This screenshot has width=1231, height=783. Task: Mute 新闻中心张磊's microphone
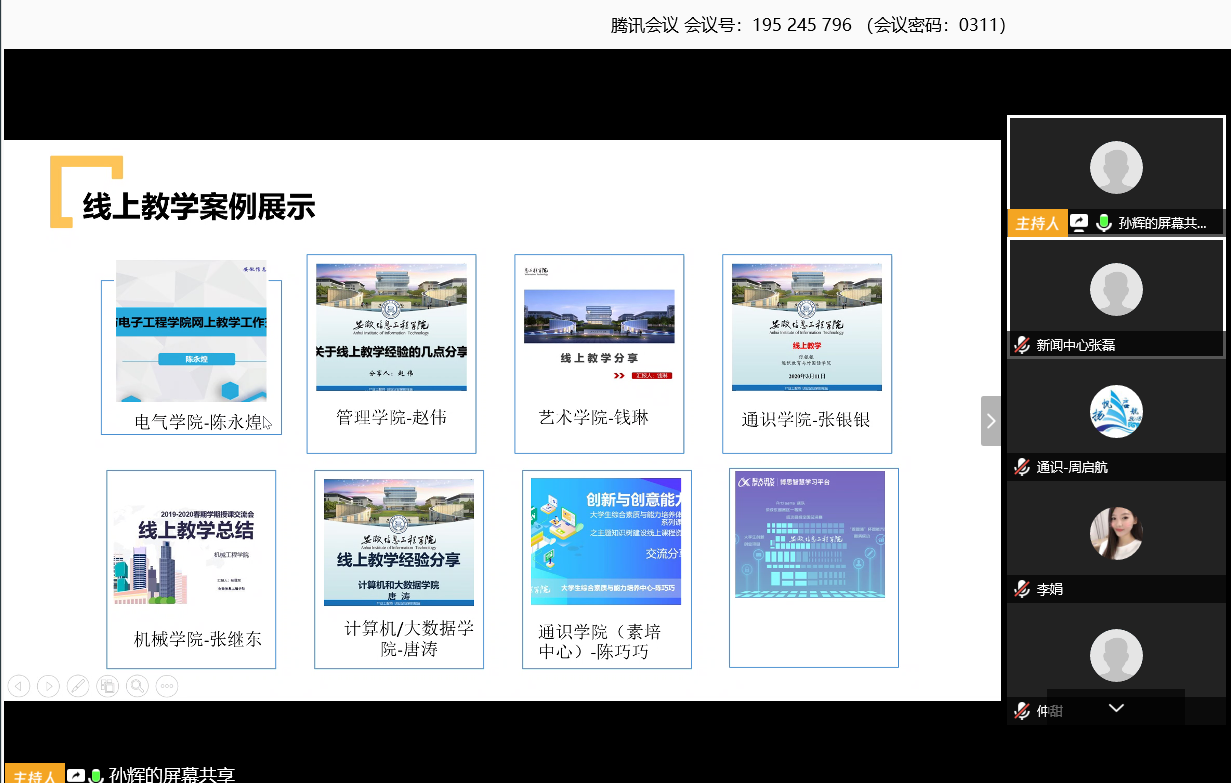click(x=1022, y=347)
